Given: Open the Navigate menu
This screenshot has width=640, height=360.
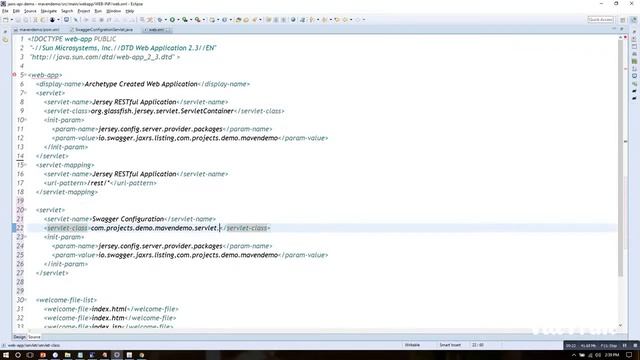Looking at the screenshot, I should (49, 11).
